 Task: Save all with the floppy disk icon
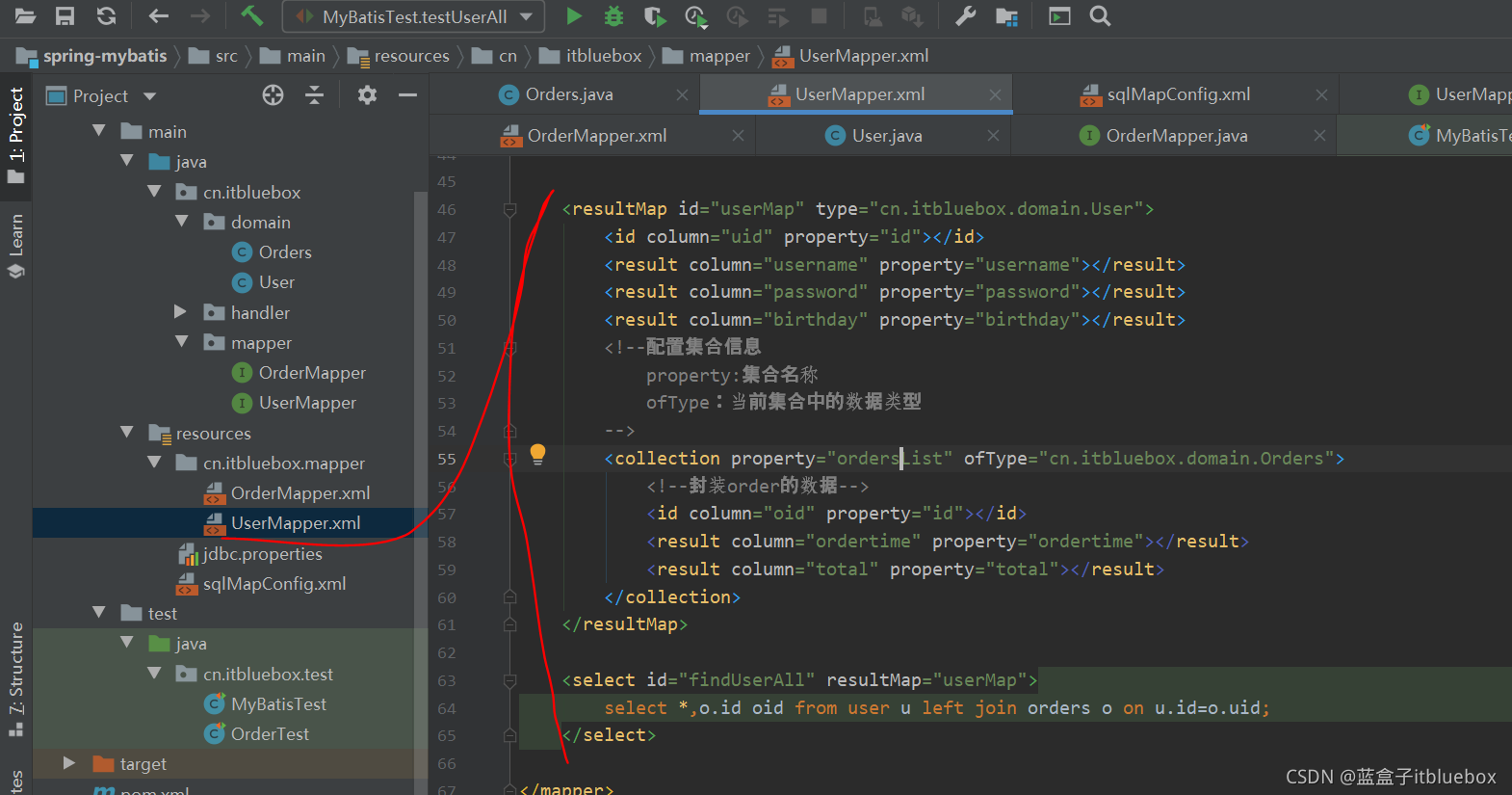click(x=65, y=15)
